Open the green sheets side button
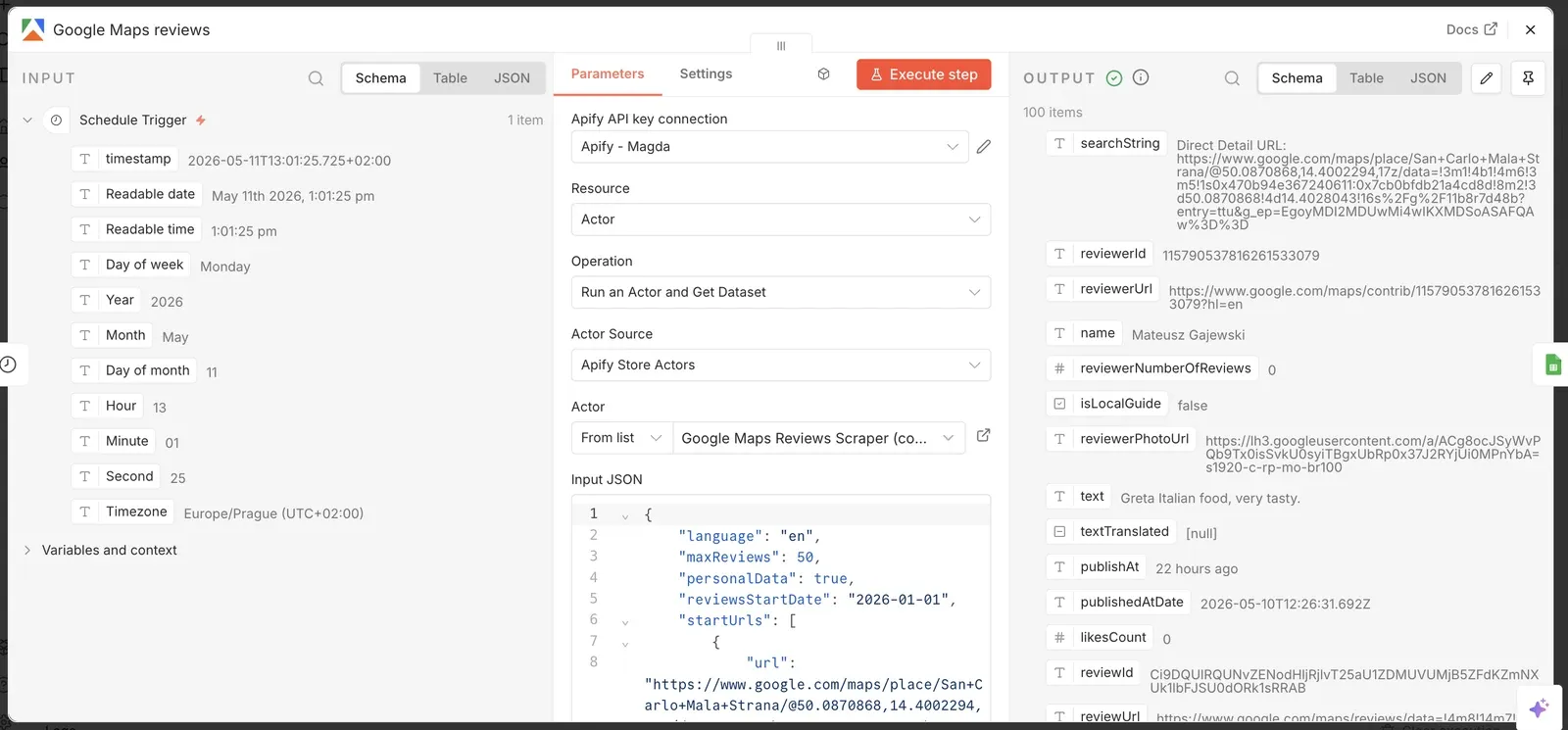The width and height of the screenshot is (1568, 730). (x=1552, y=365)
